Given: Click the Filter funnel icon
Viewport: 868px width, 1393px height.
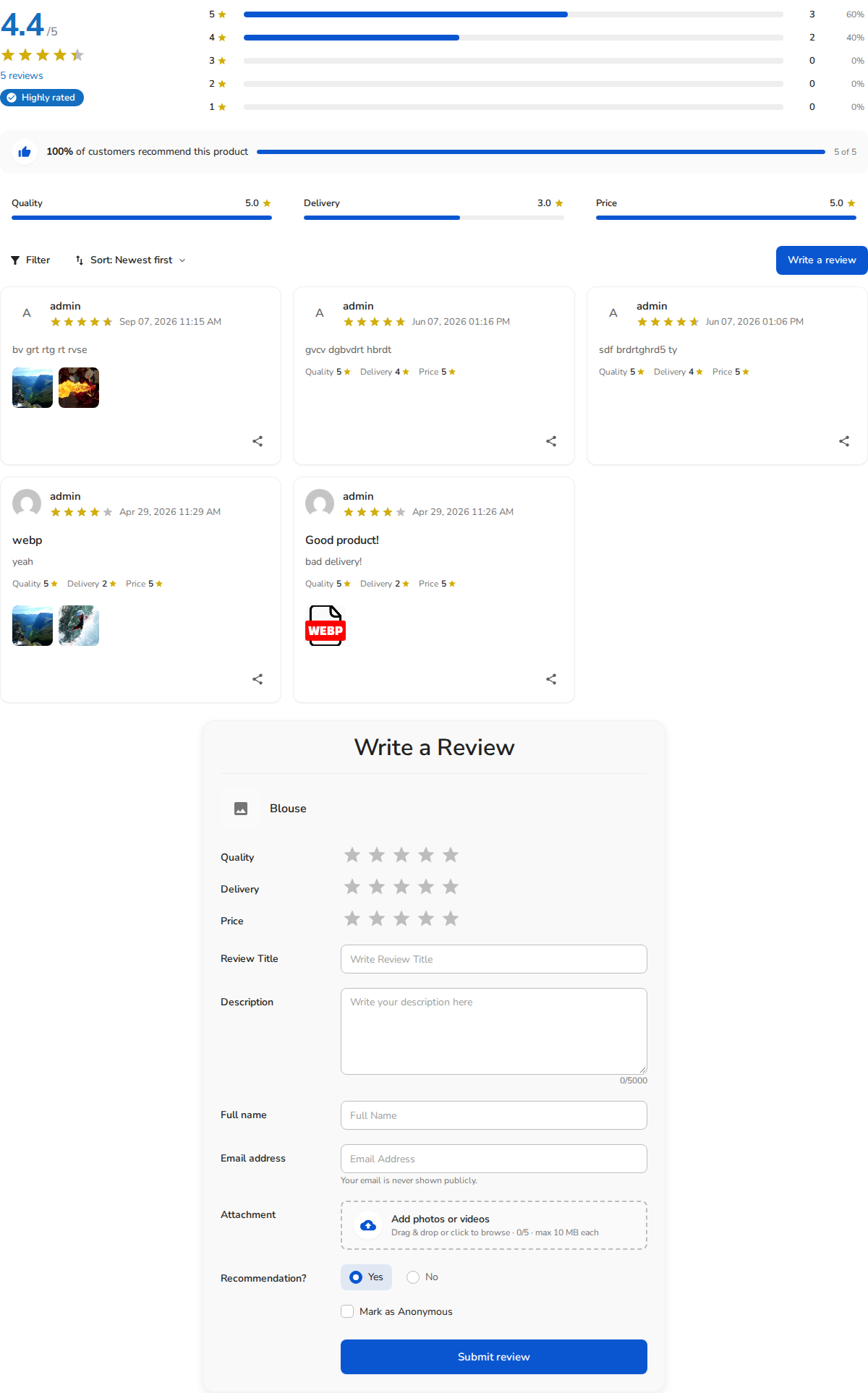Looking at the screenshot, I should [x=15, y=260].
